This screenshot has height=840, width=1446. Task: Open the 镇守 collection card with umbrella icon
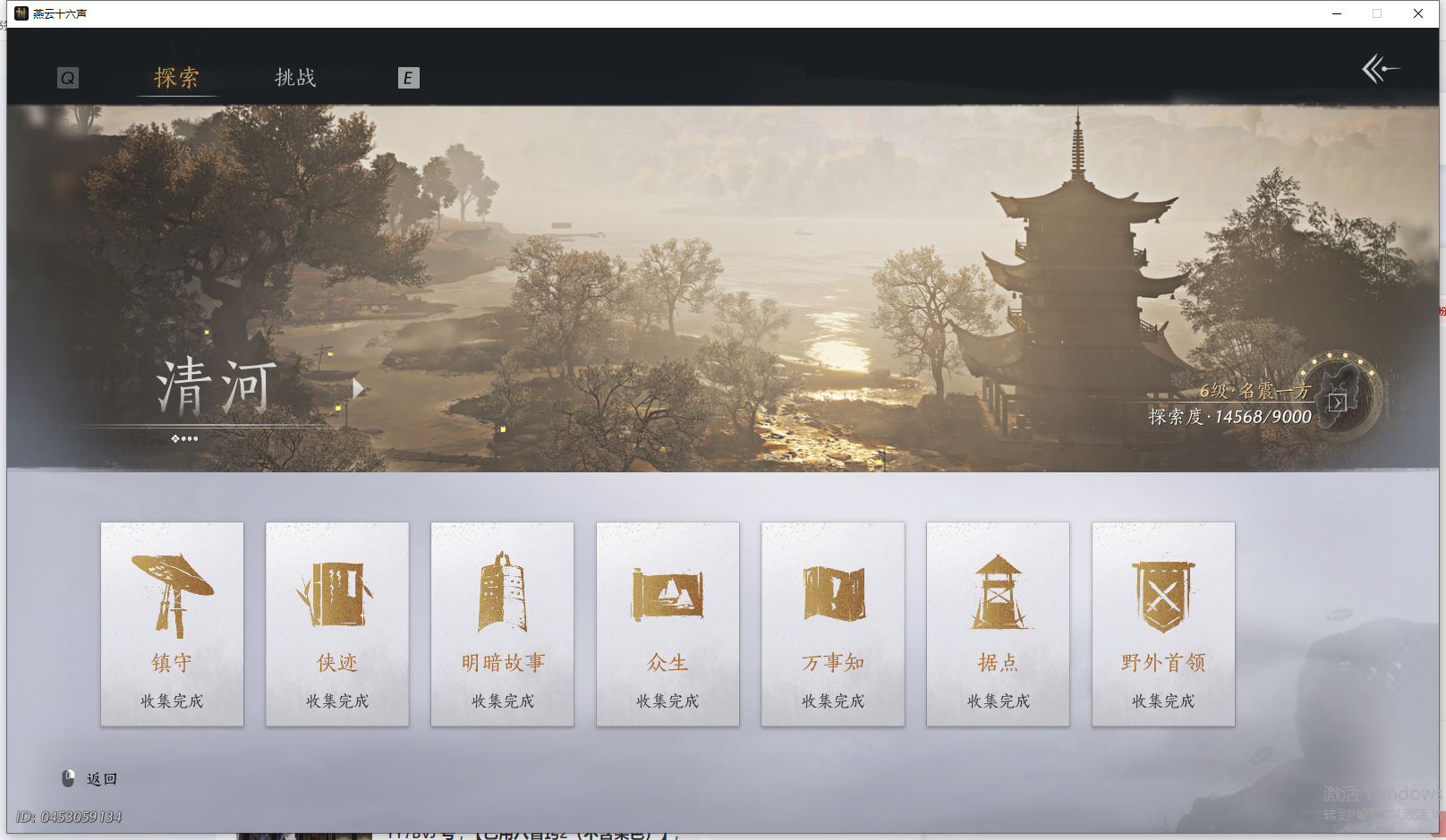(172, 624)
